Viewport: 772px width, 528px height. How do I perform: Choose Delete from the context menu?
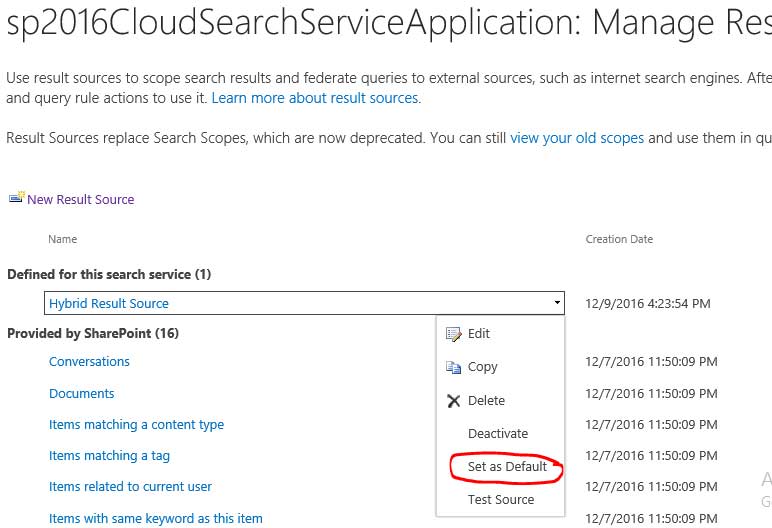486,400
